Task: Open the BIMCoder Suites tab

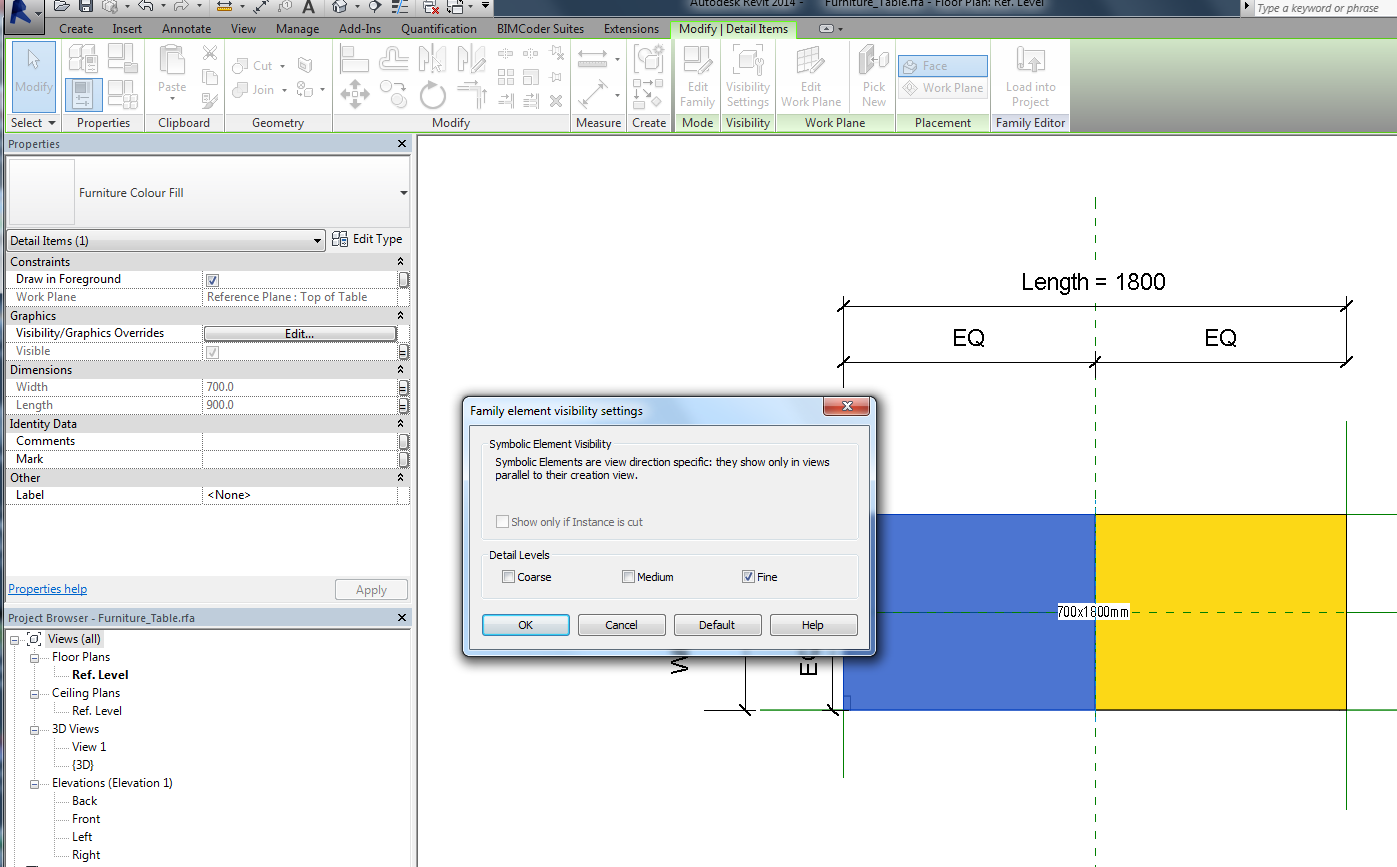Action: (x=540, y=29)
